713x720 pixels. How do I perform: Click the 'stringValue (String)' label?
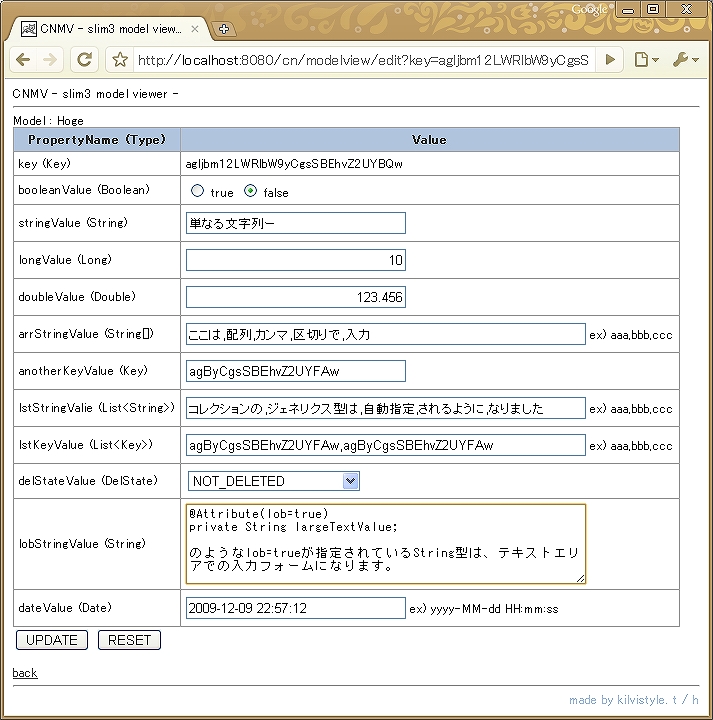pos(73,223)
